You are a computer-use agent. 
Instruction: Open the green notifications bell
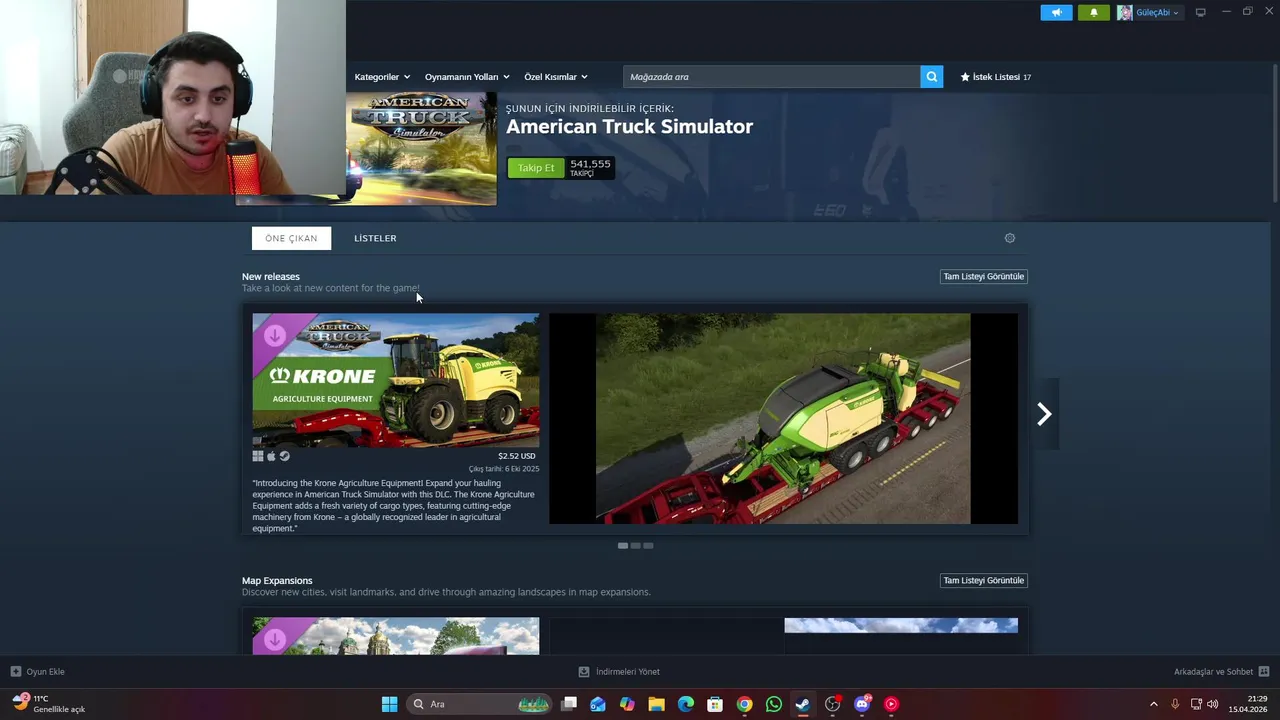coord(1093,12)
